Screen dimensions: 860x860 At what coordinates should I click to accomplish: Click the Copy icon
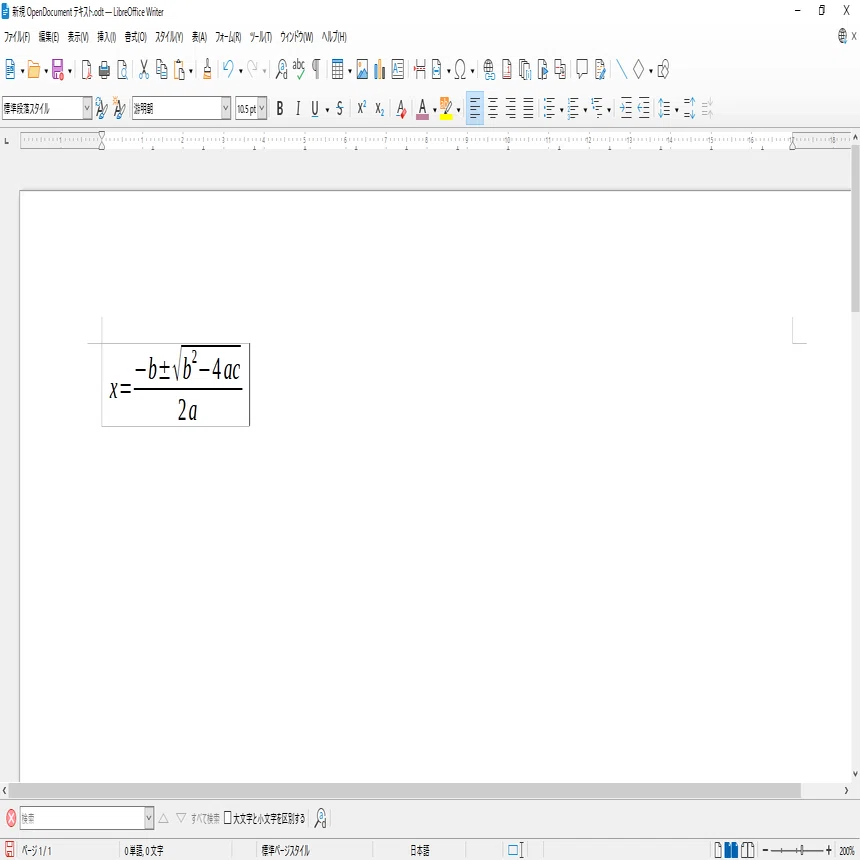(x=162, y=70)
